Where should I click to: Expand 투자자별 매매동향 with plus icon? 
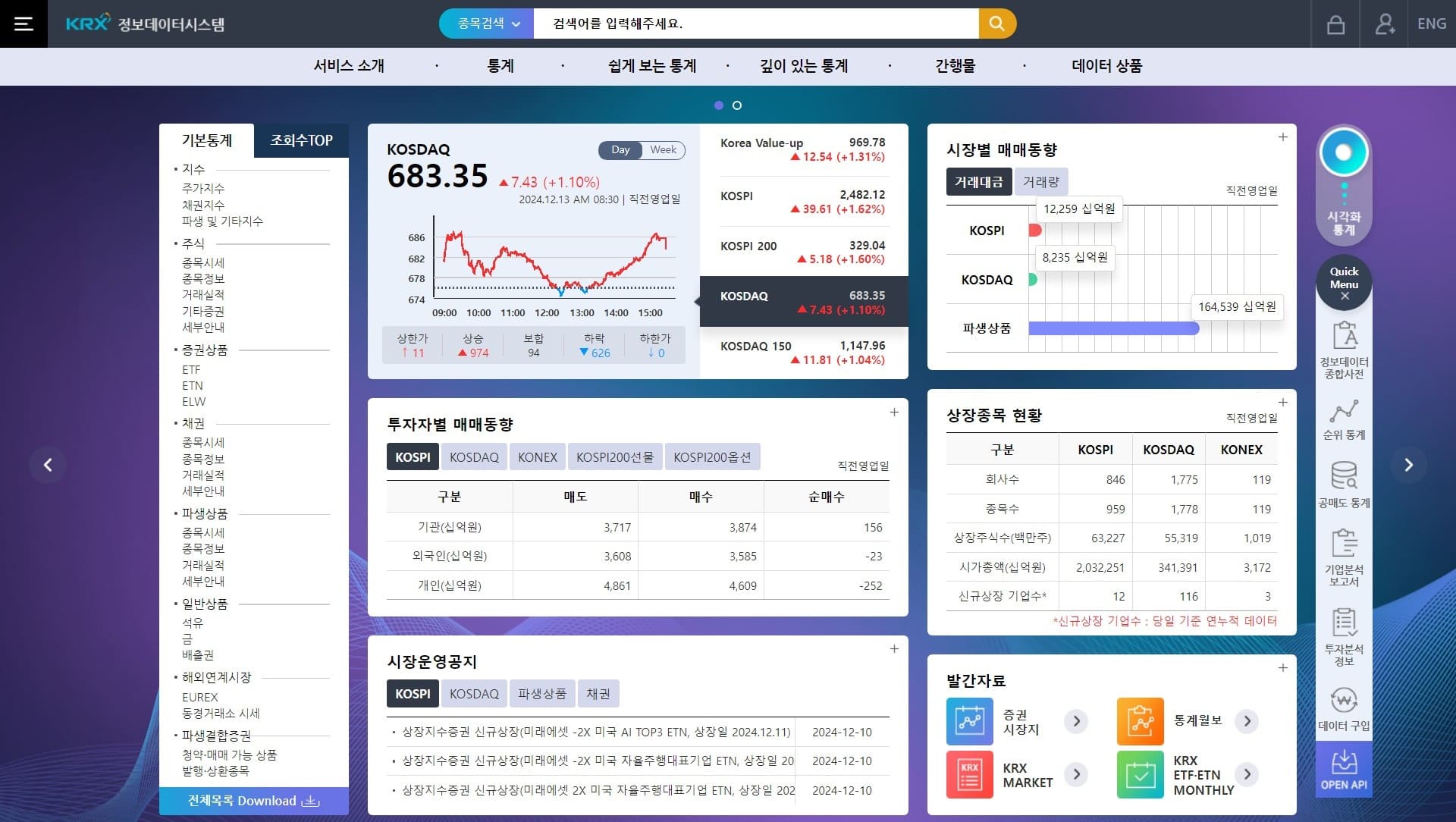[894, 412]
